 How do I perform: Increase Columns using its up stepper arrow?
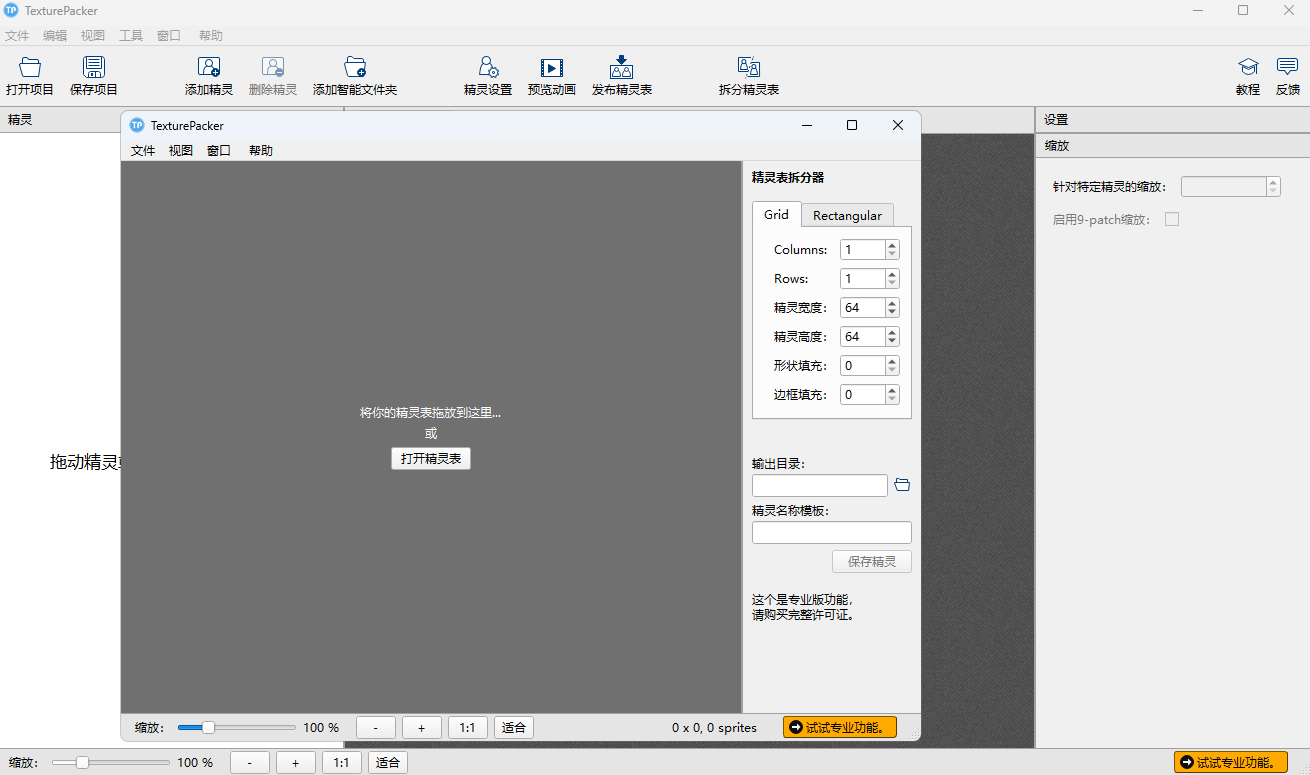pos(891,244)
